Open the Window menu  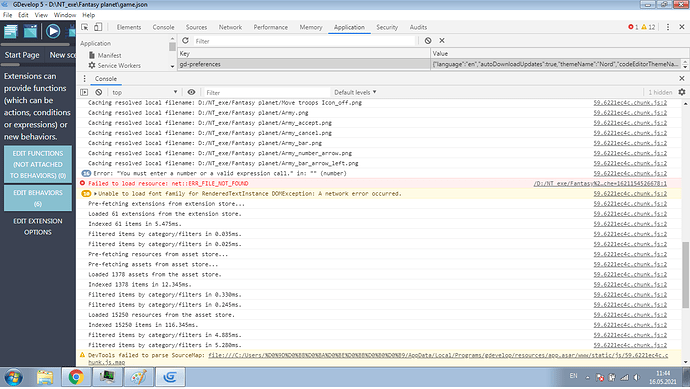pyautogui.click(x=65, y=15)
